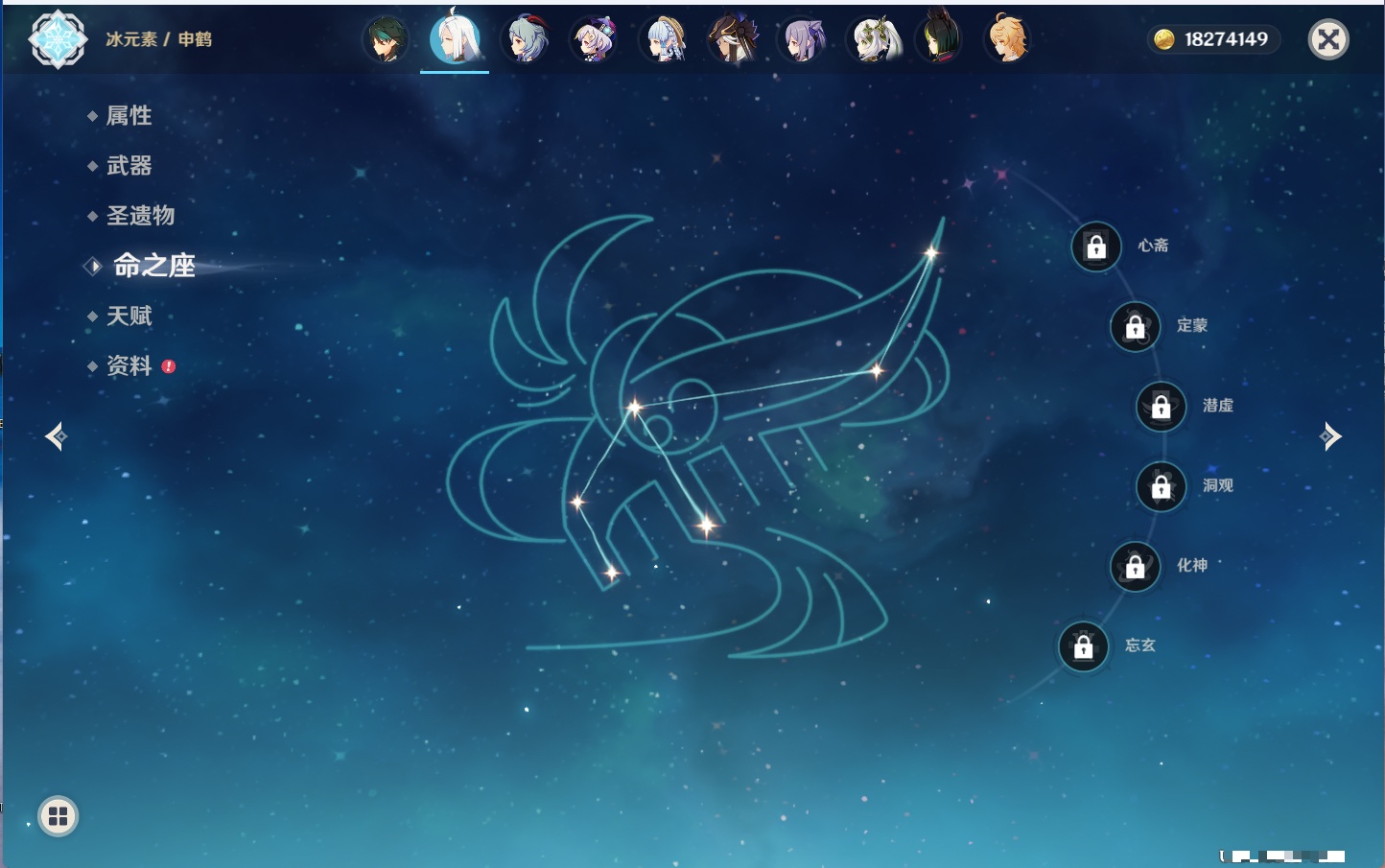This screenshot has width=1385, height=868.
Task: Select Xiao's portrait in the character bar
Action: [386, 39]
